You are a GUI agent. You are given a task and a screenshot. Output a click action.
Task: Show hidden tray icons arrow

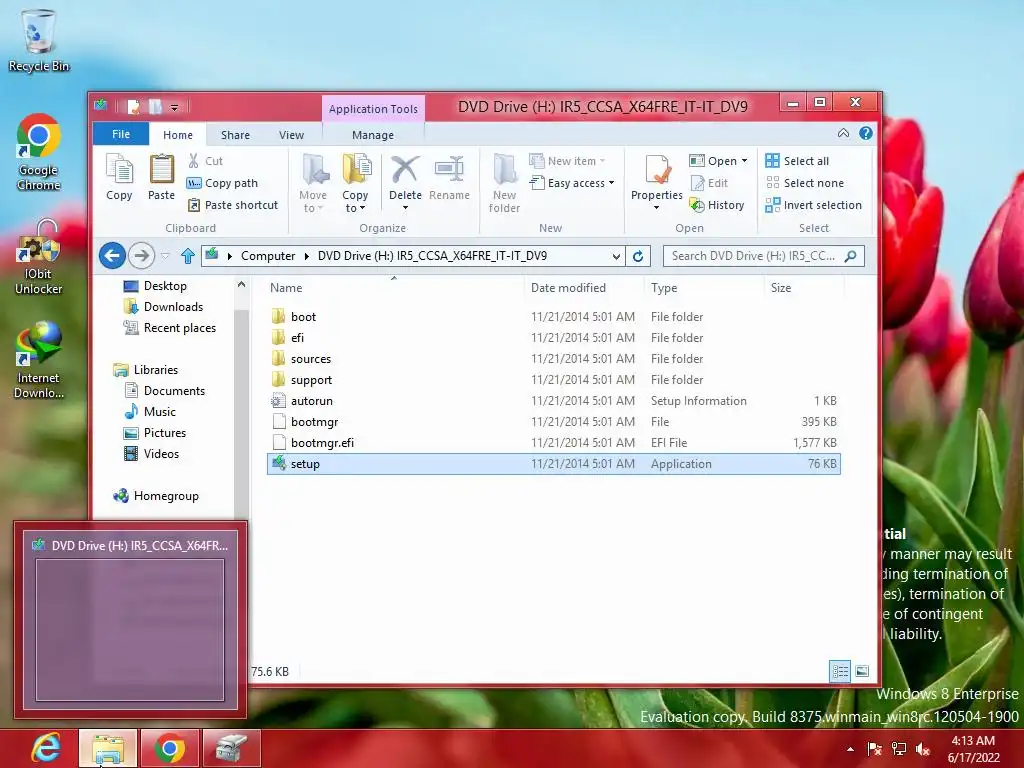[x=850, y=749]
